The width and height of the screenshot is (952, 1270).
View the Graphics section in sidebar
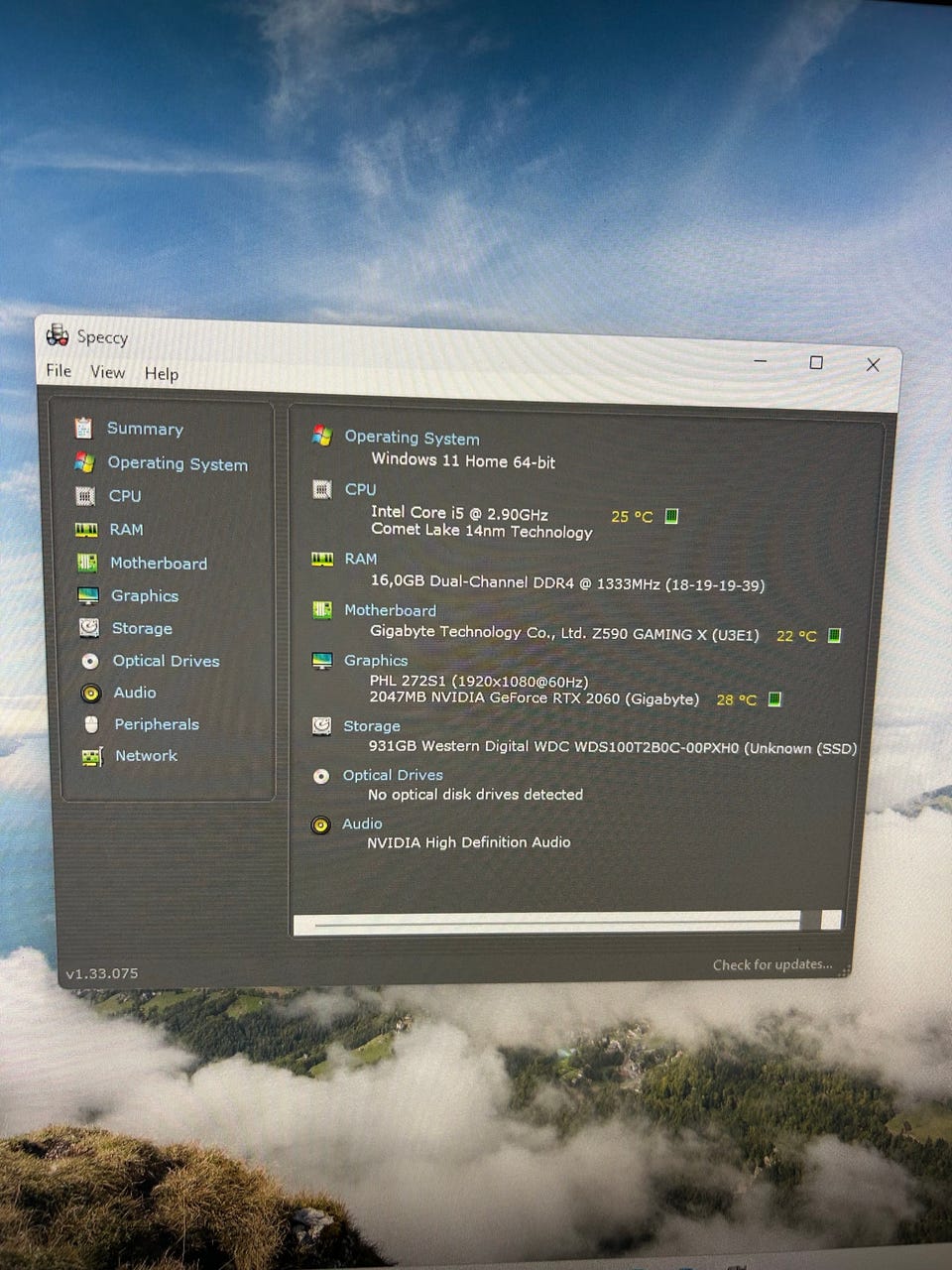pos(145,596)
